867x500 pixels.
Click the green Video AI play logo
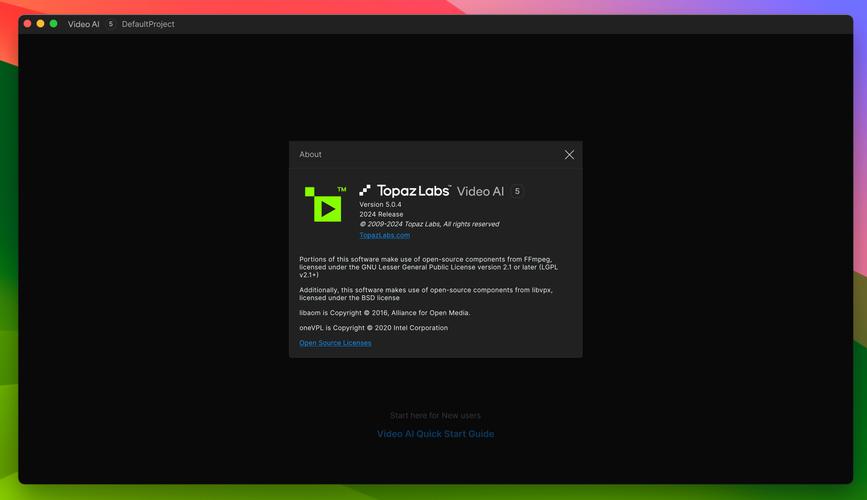tap(326, 204)
